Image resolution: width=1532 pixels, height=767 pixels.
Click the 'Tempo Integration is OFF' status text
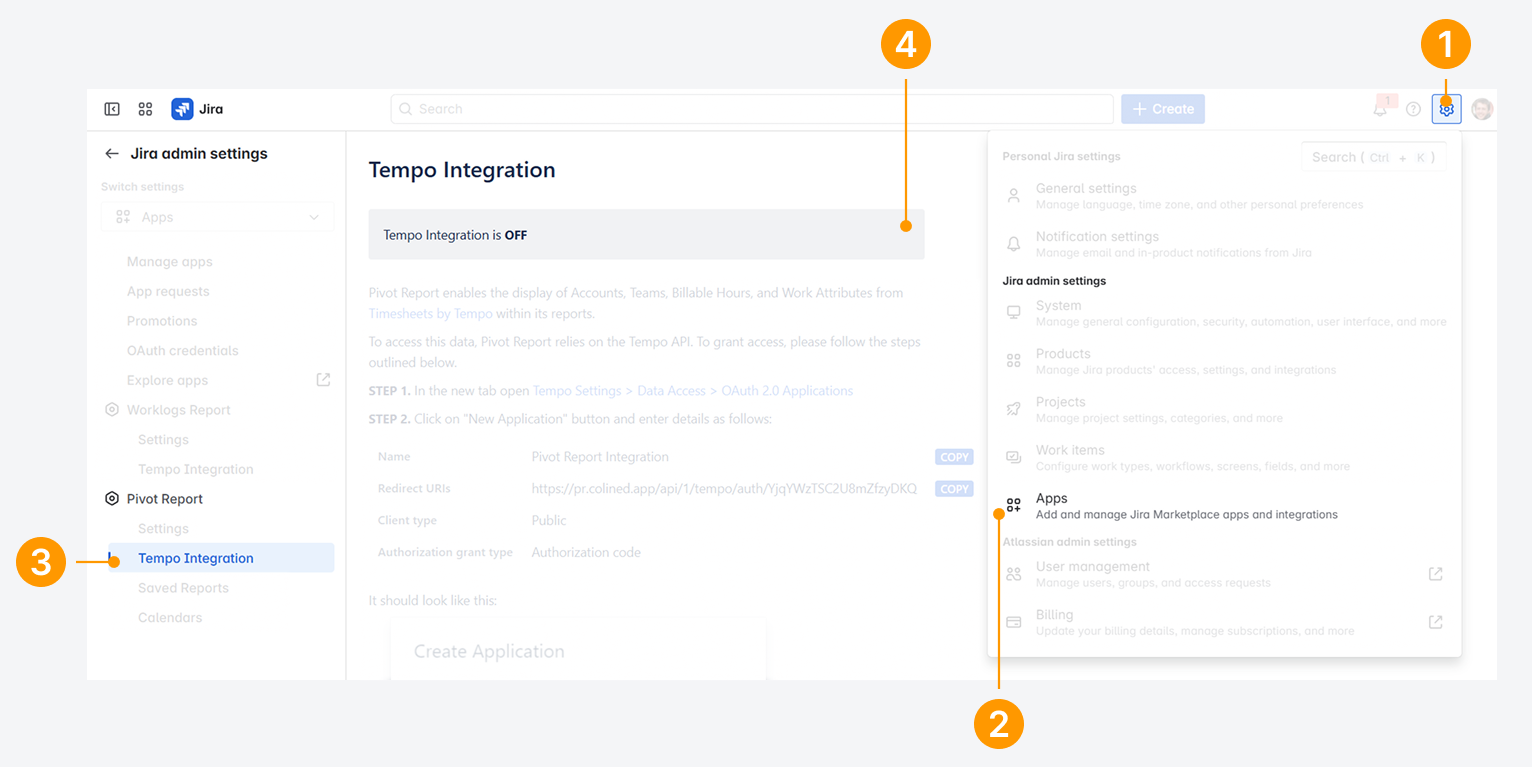pyautogui.click(x=455, y=236)
